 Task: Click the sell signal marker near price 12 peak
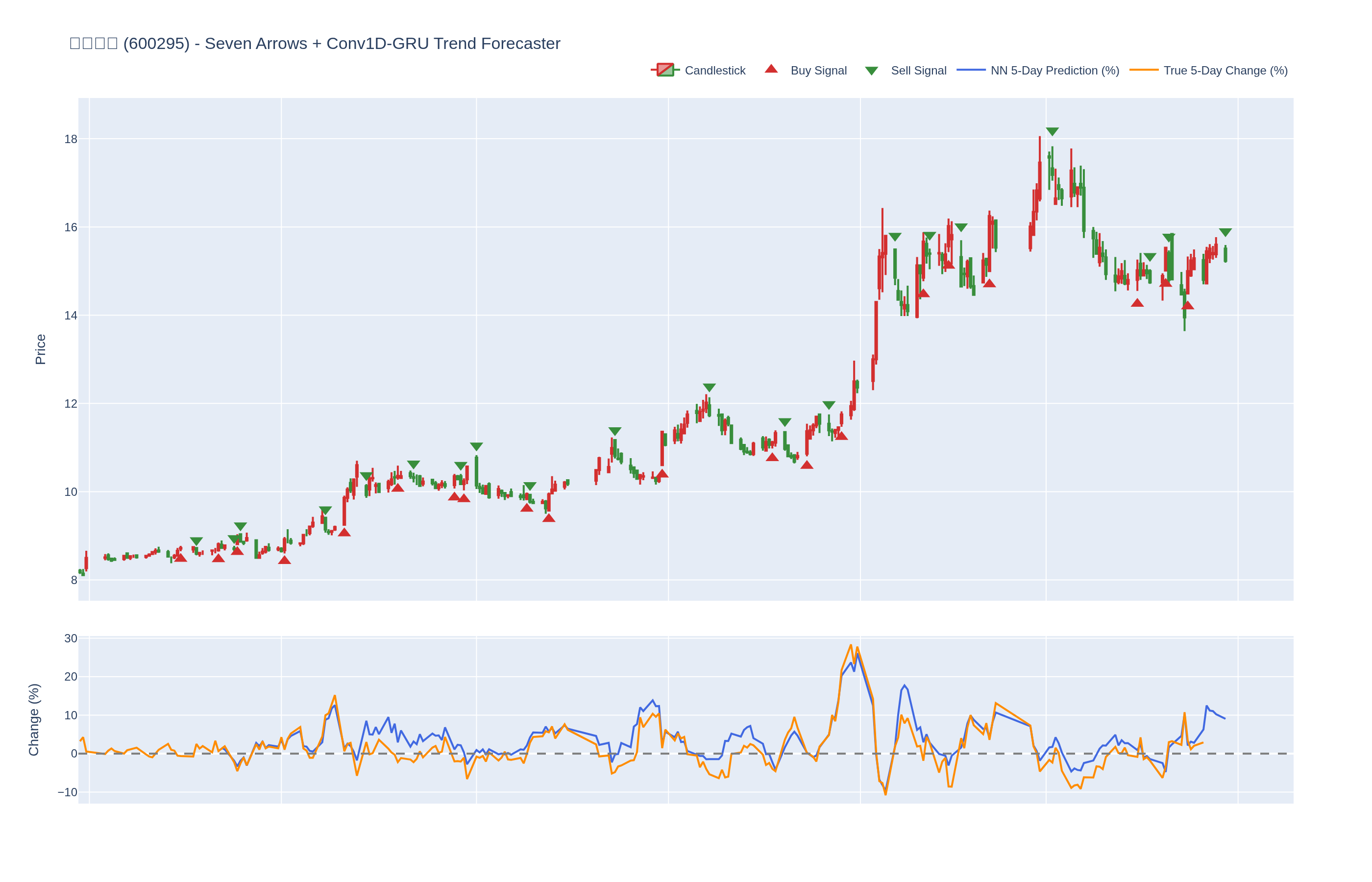[709, 388]
